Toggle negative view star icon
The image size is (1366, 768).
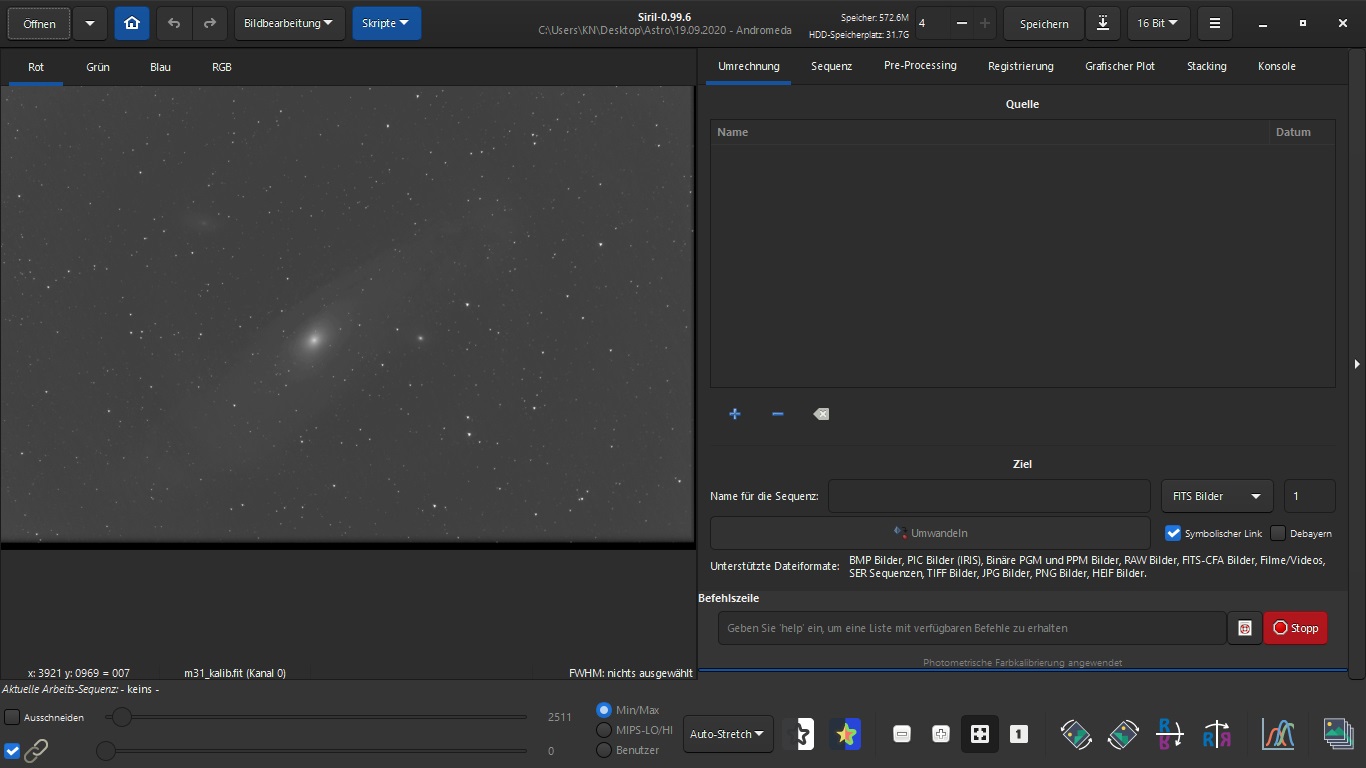pyautogui.click(x=799, y=734)
